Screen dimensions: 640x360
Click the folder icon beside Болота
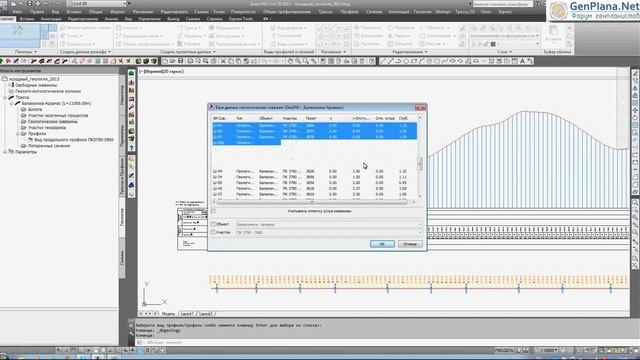pos(24,109)
